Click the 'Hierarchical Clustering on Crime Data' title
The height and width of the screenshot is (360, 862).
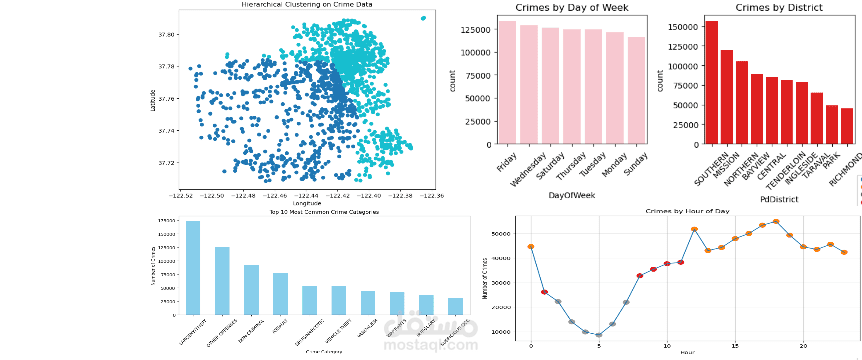306,4
